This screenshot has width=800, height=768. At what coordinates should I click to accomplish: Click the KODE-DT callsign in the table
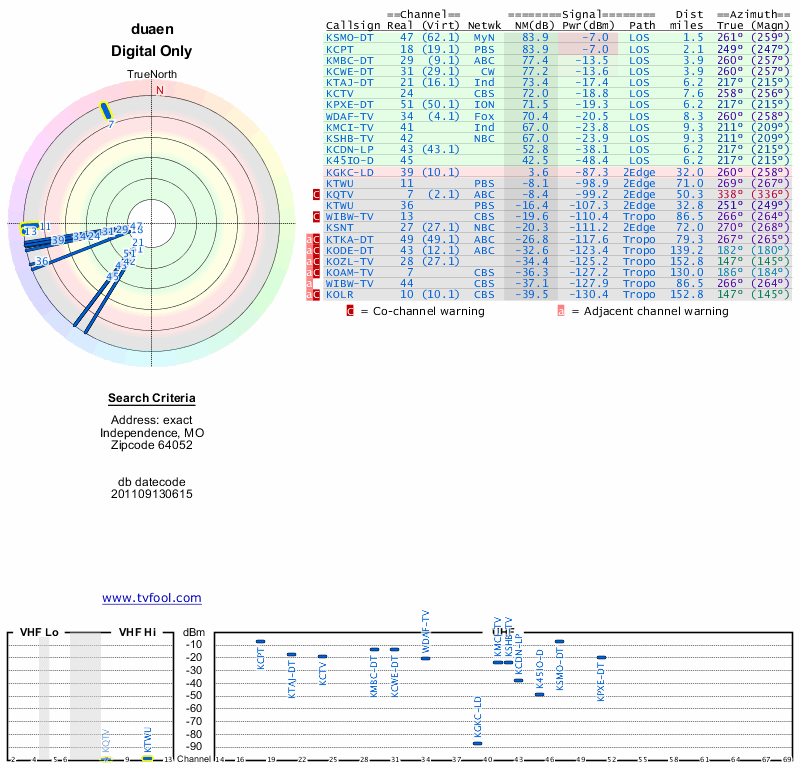349,251
